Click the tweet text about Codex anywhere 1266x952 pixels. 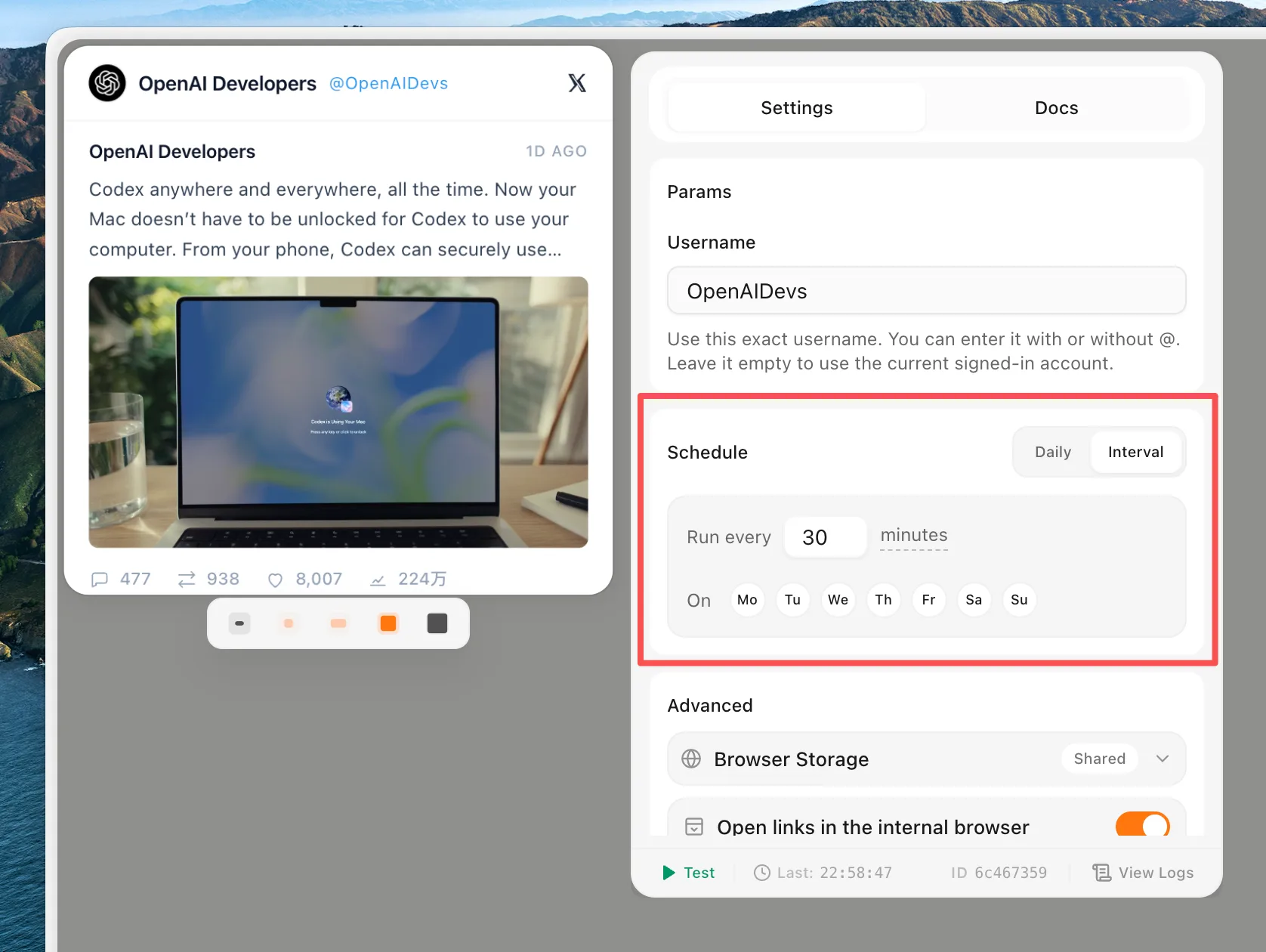(332, 219)
